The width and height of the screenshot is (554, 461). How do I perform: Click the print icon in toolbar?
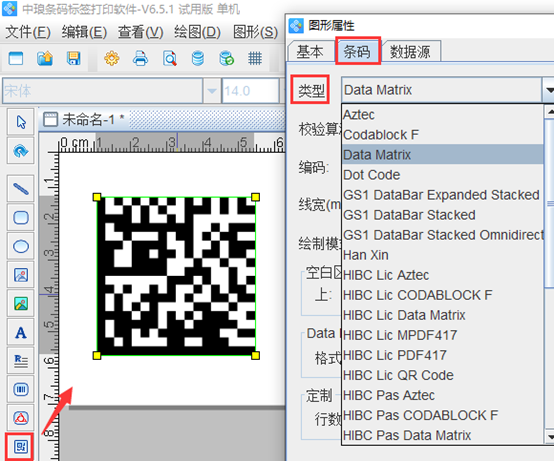(140, 58)
